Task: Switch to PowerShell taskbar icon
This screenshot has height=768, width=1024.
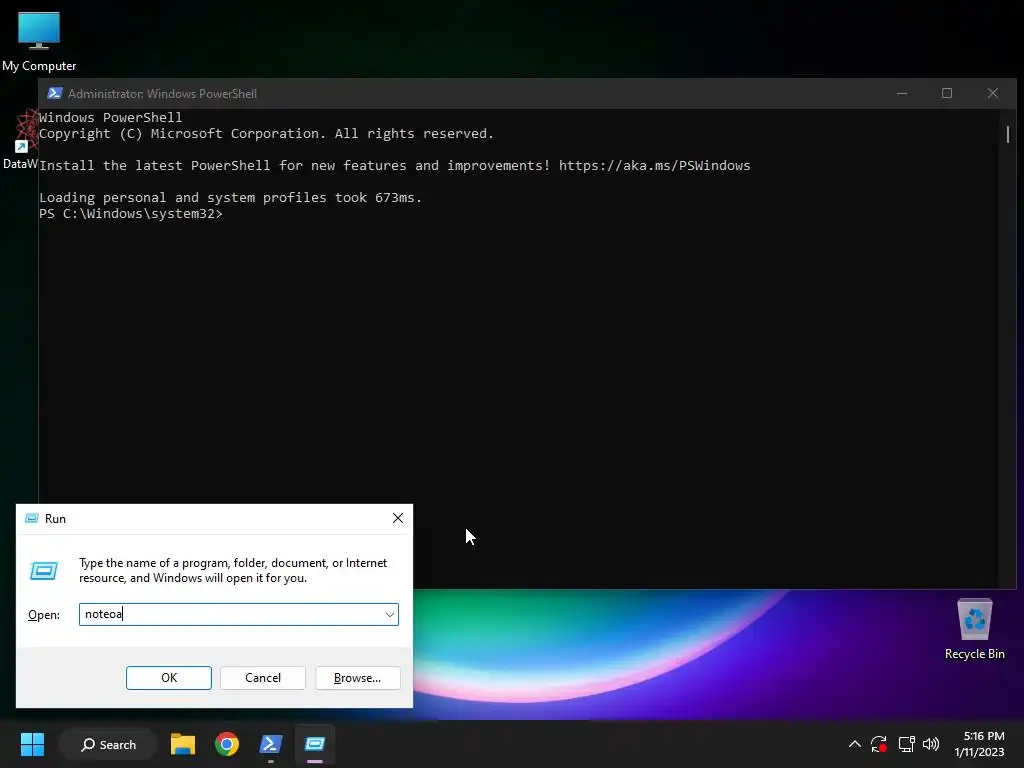Action: (x=270, y=744)
